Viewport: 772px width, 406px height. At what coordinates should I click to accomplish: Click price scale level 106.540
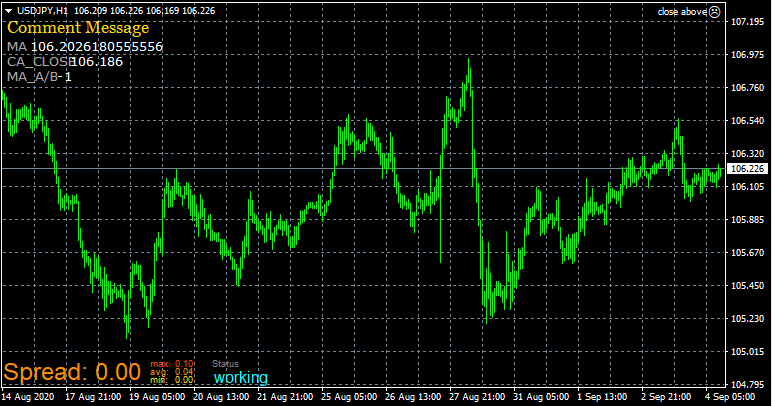[747, 121]
